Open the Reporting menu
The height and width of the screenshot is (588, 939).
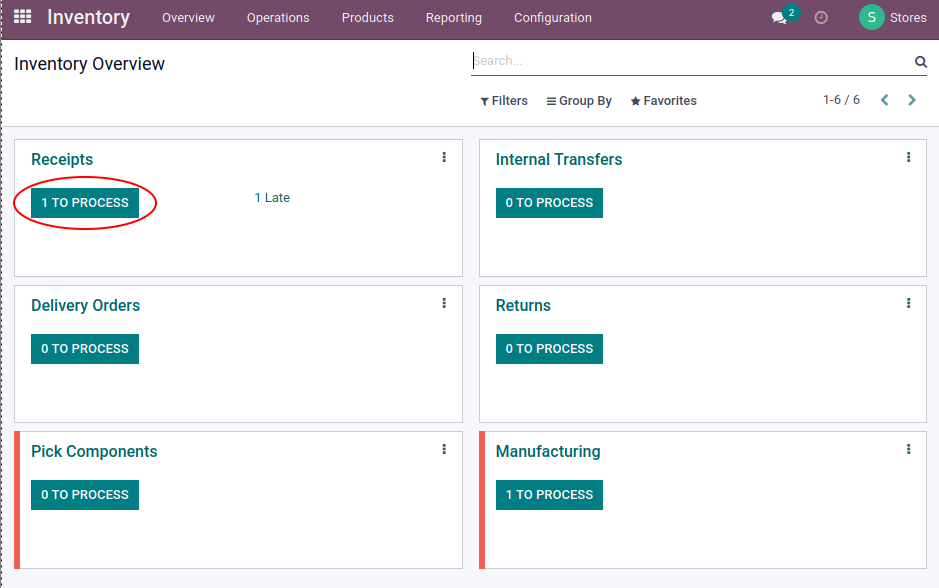(453, 18)
